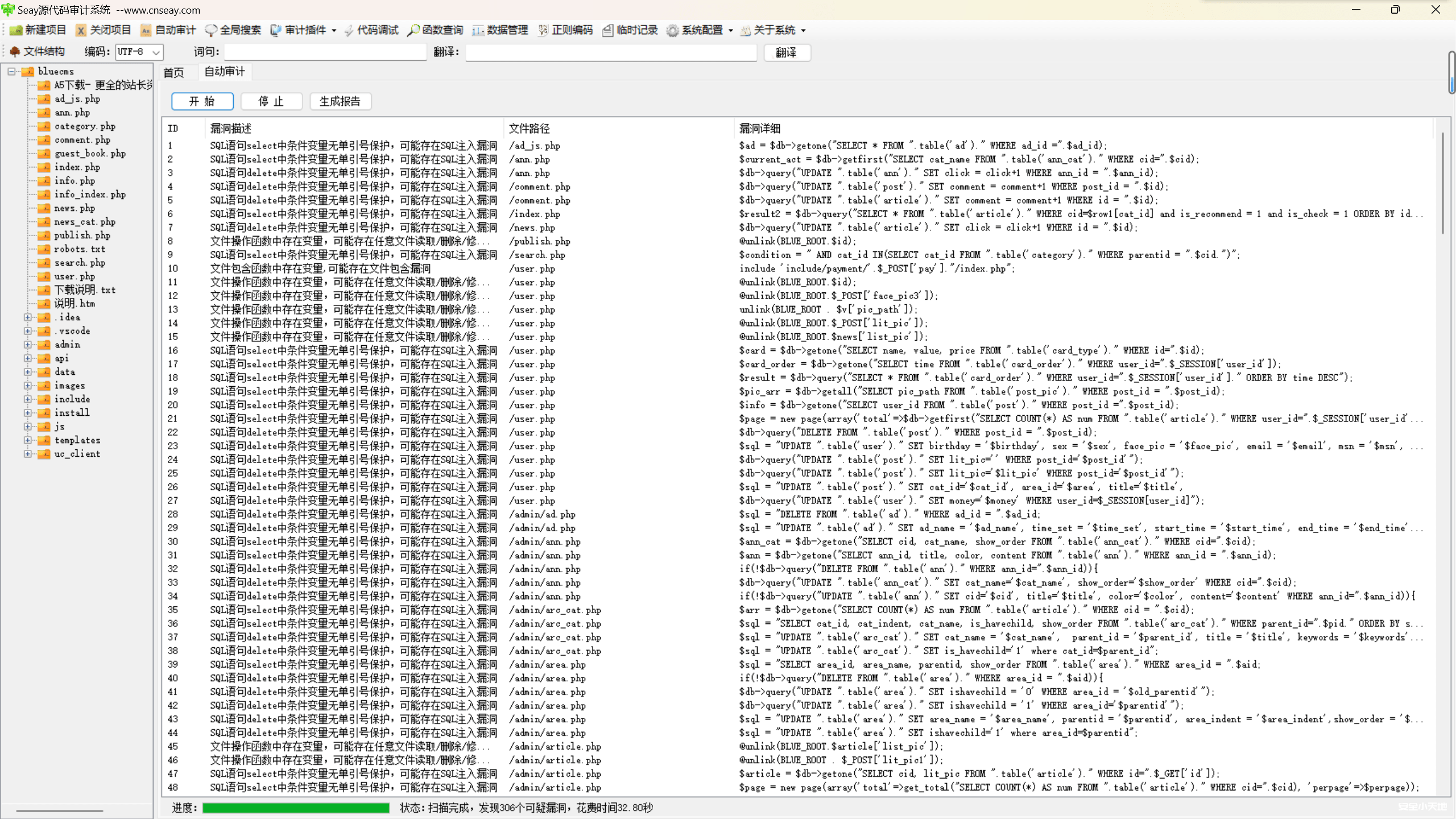Click the 翻译 text input field
Screen dimensions: 1456x819
pyautogui.click(x=610, y=52)
